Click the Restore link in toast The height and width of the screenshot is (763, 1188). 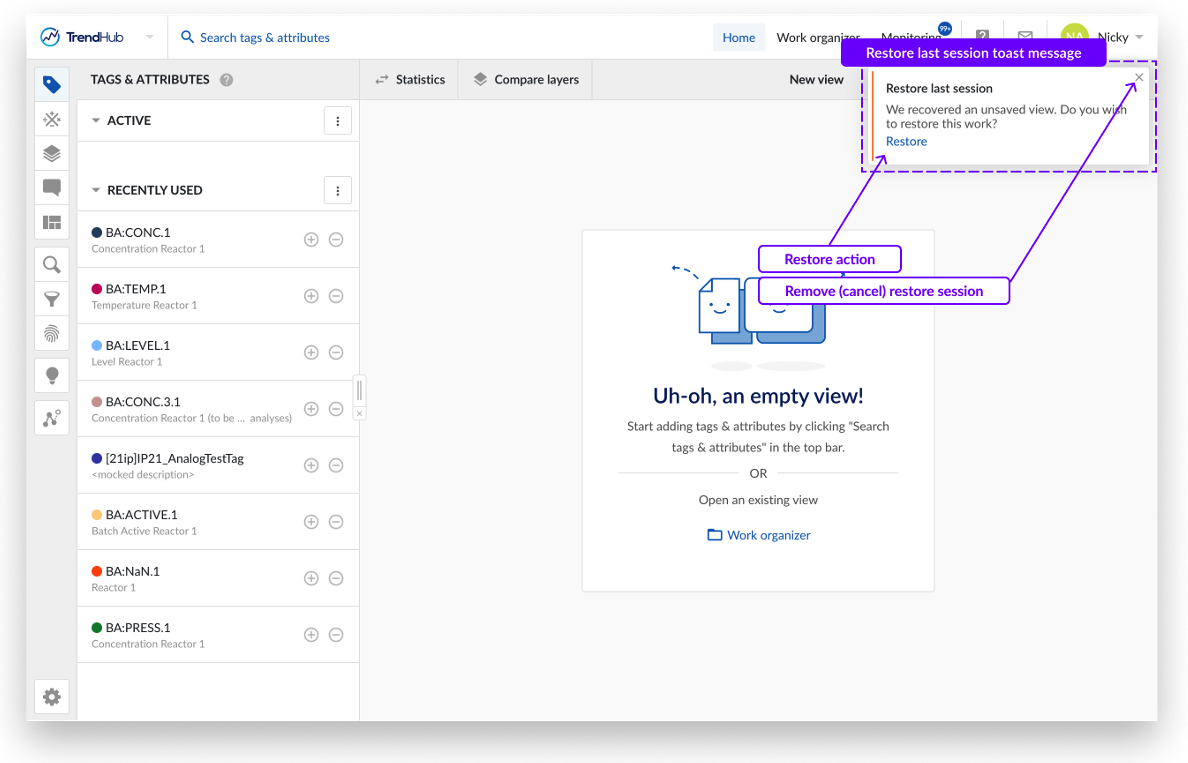pyautogui.click(x=906, y=142)
